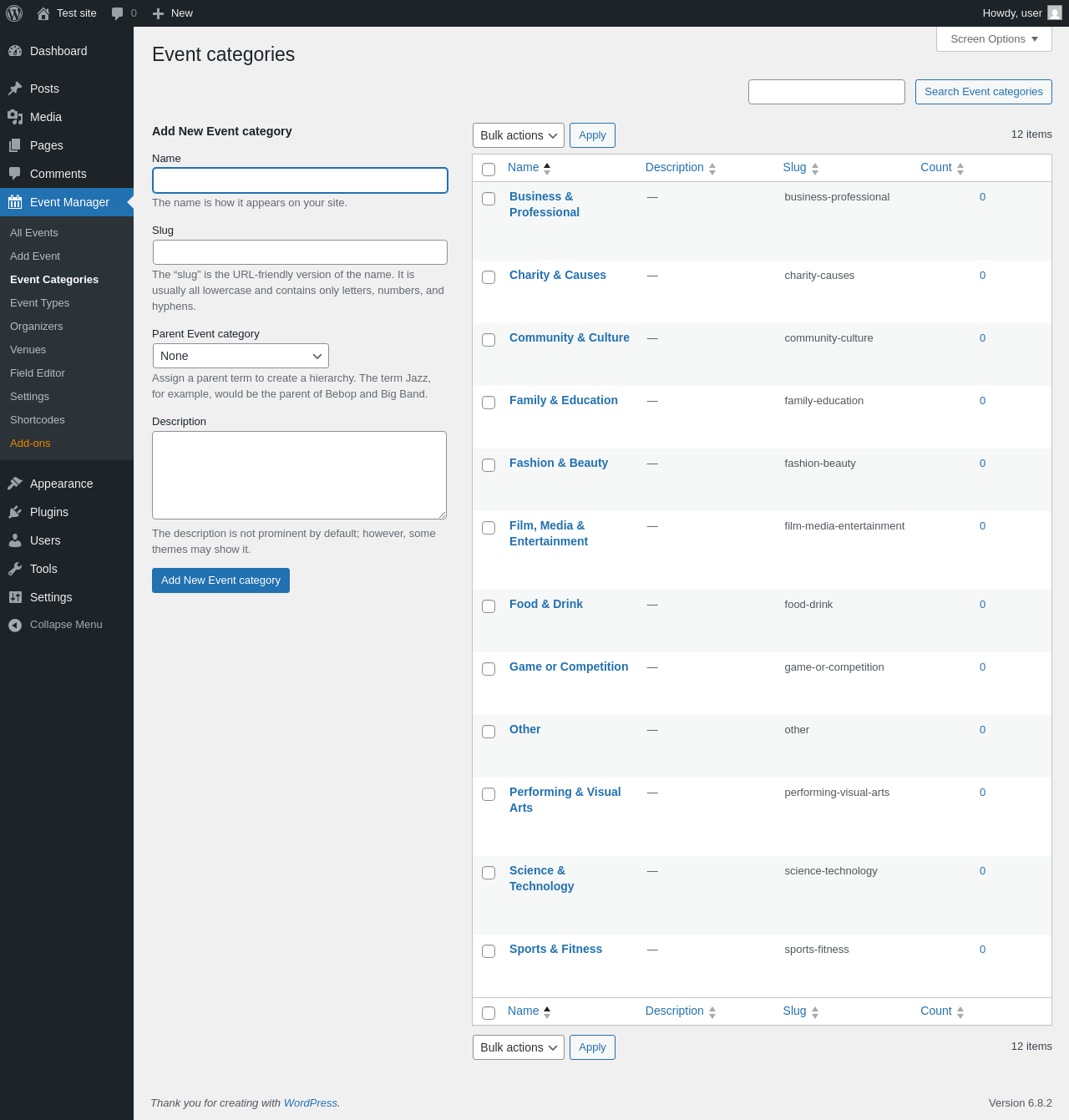Expand the Screen Options panel
Viewport: 1069px width, 1120px height.
tap(994, 39)
